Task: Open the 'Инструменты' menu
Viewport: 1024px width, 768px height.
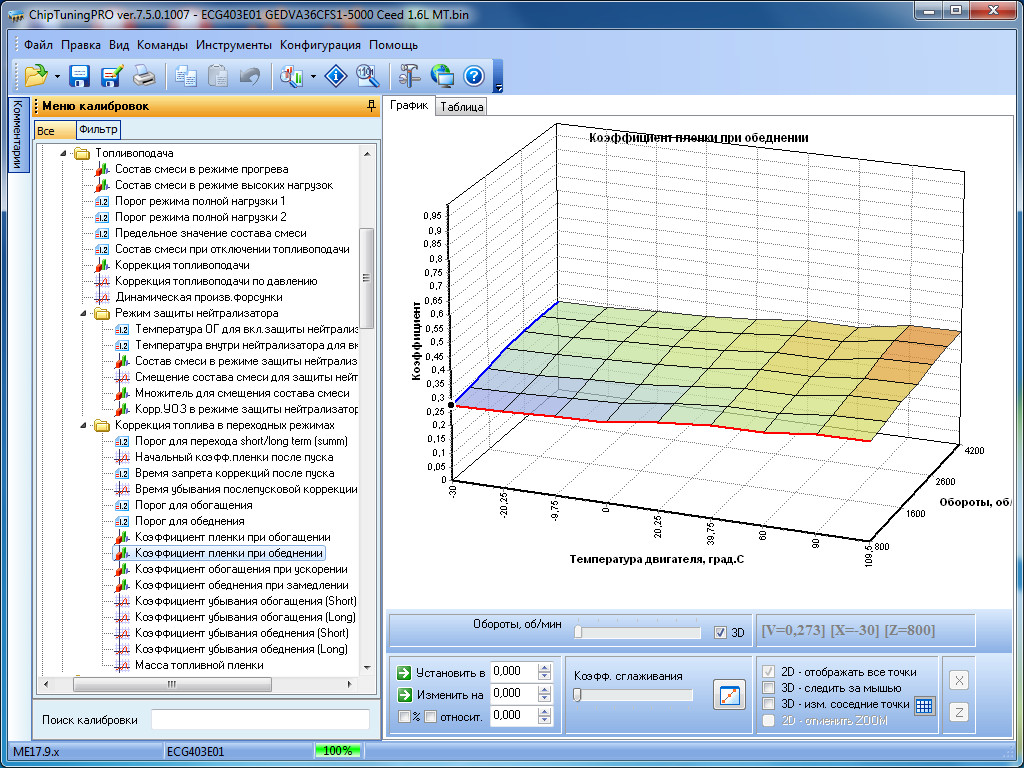Action: (x=233, y=45)
